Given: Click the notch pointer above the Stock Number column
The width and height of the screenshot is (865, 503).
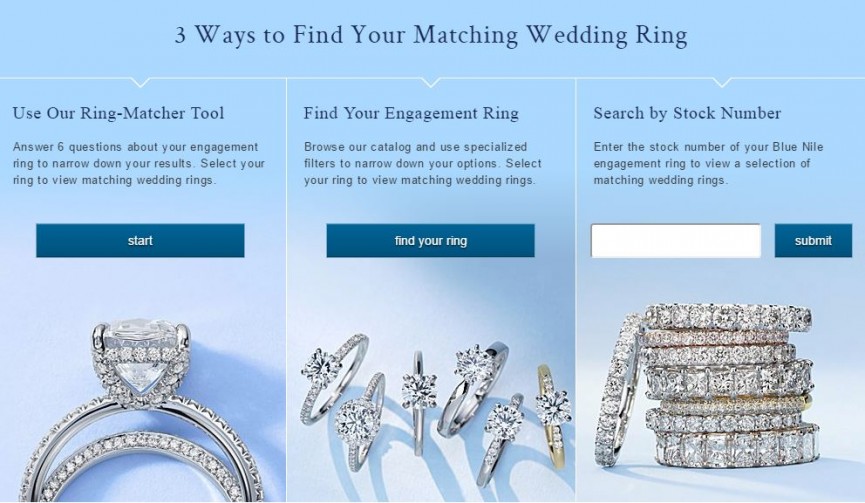Looking at the screenshot, I should click(722, 83).
